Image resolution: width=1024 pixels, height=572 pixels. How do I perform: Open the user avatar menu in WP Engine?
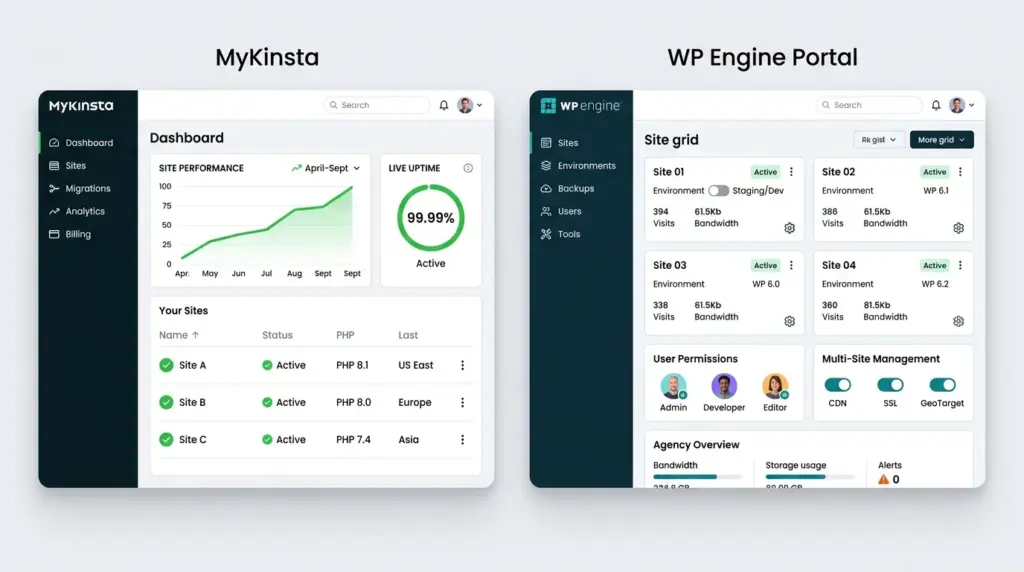tap(962, 105)
